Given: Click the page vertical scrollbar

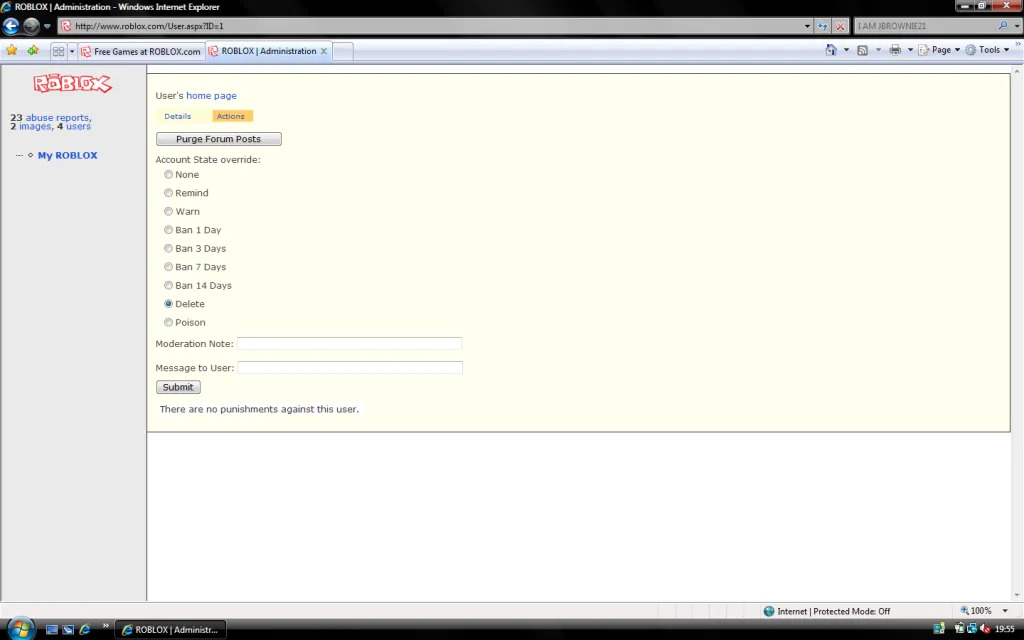Looking at the screenshot, I should click(x=1017, y=333).
